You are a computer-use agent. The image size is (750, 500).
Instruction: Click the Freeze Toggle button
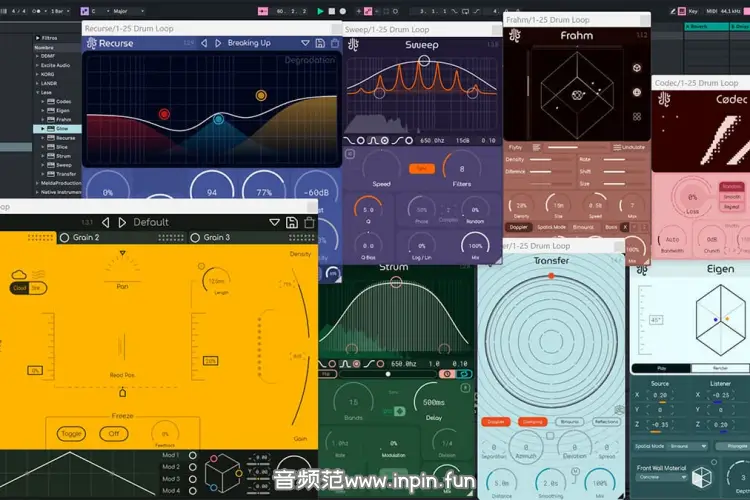coord(71,433)
